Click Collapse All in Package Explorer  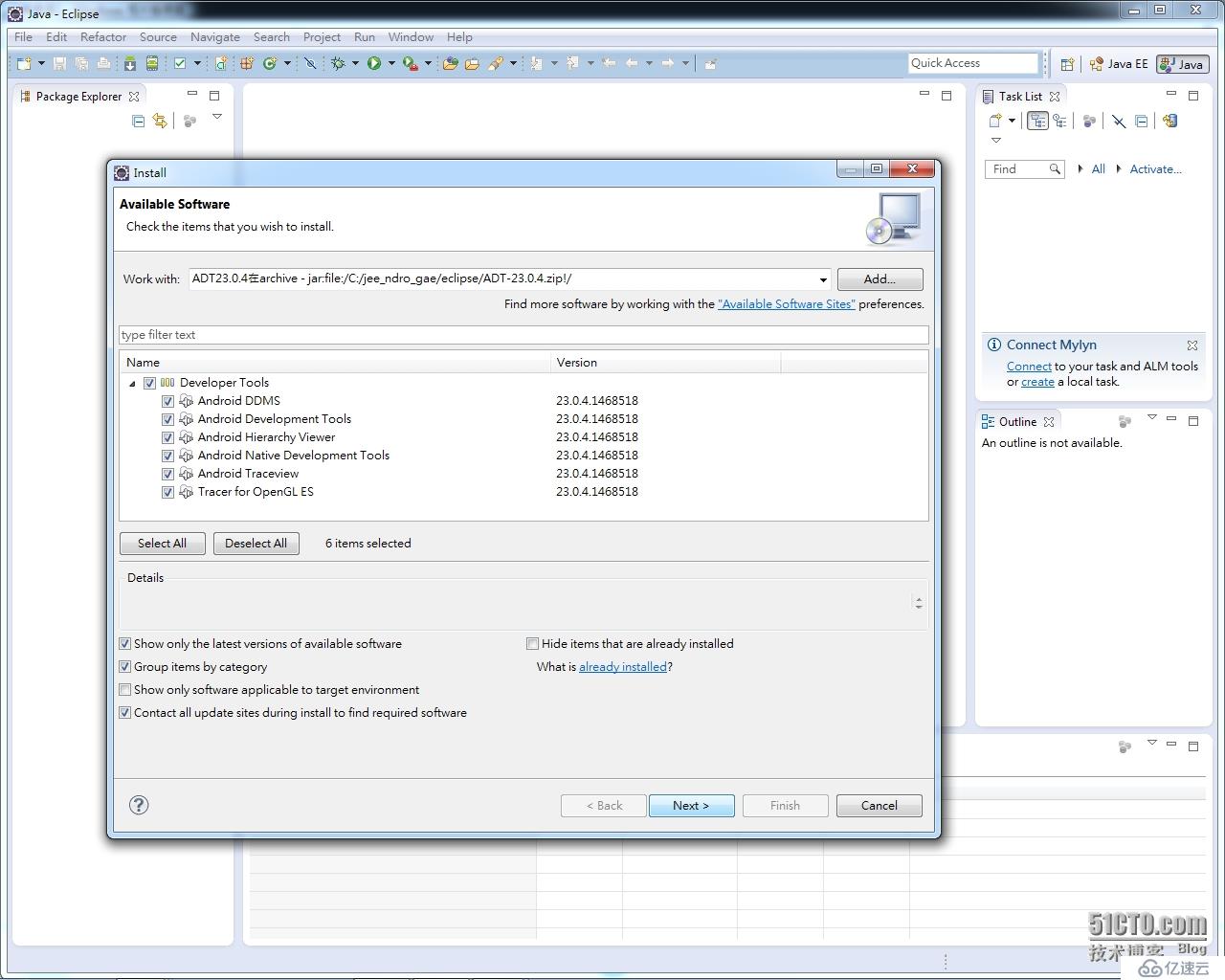(138, 121)
